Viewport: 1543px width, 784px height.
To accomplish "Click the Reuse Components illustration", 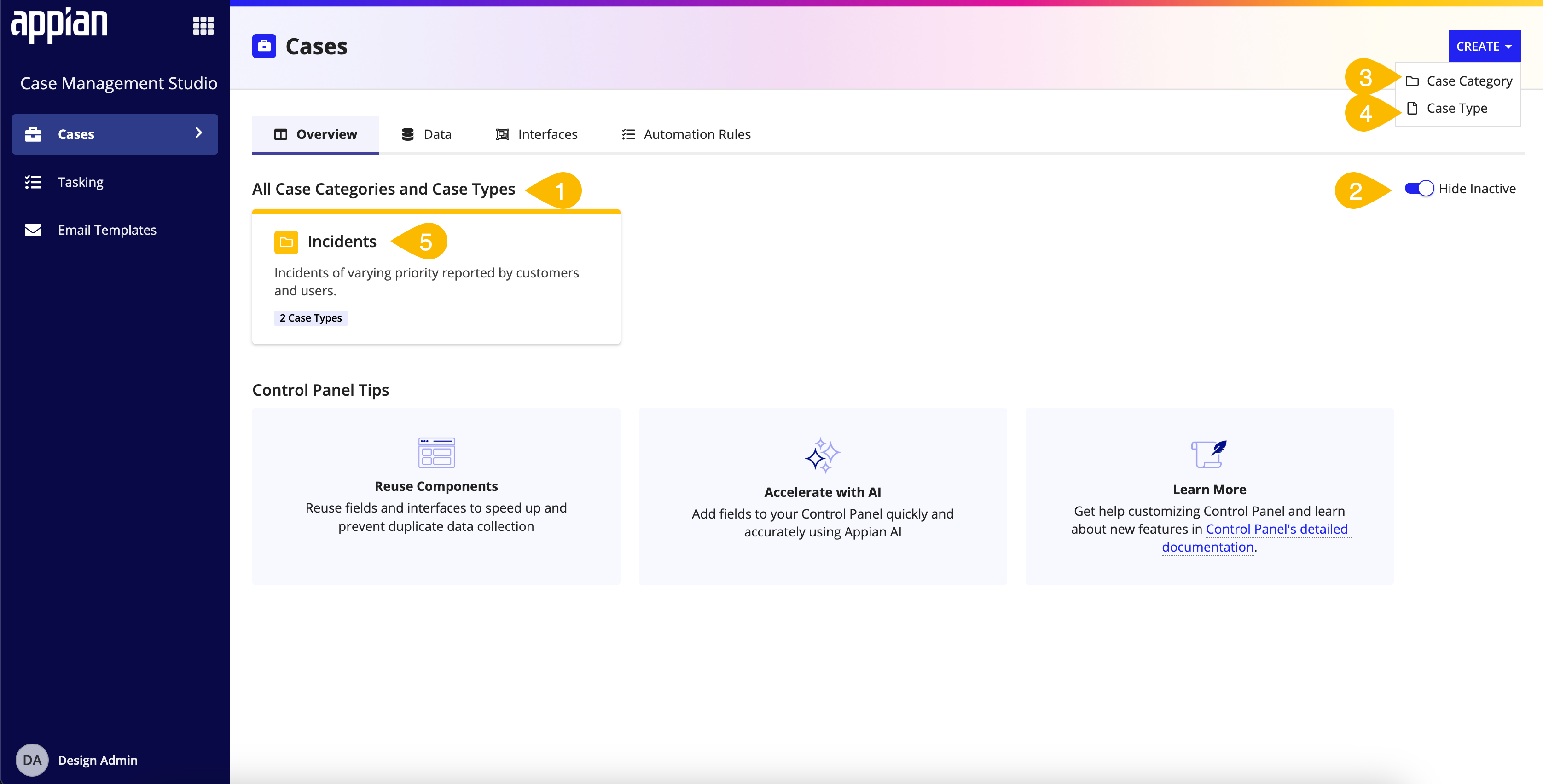I will (x=436, y=452).
